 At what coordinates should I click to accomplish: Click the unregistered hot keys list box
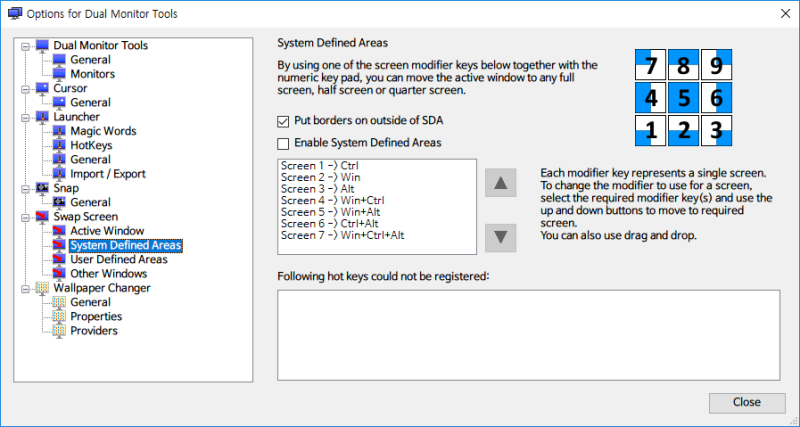pyautogui.click(x=529, y=335)
